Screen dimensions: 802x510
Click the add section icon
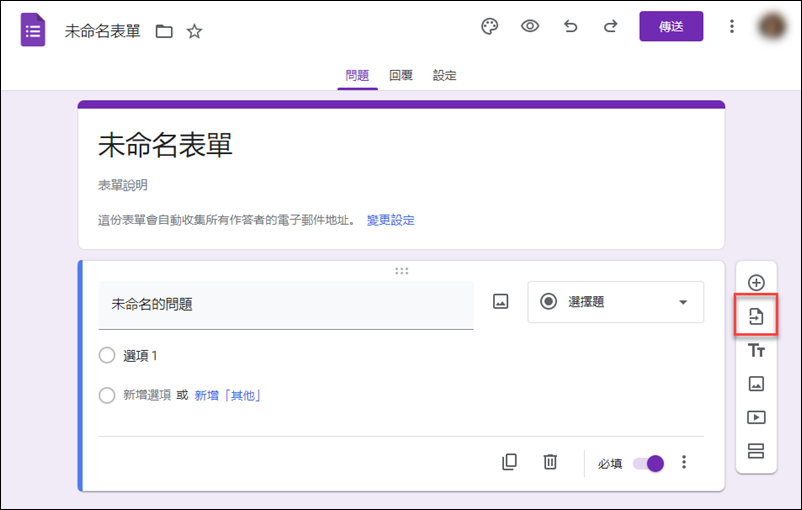[756, 451]
